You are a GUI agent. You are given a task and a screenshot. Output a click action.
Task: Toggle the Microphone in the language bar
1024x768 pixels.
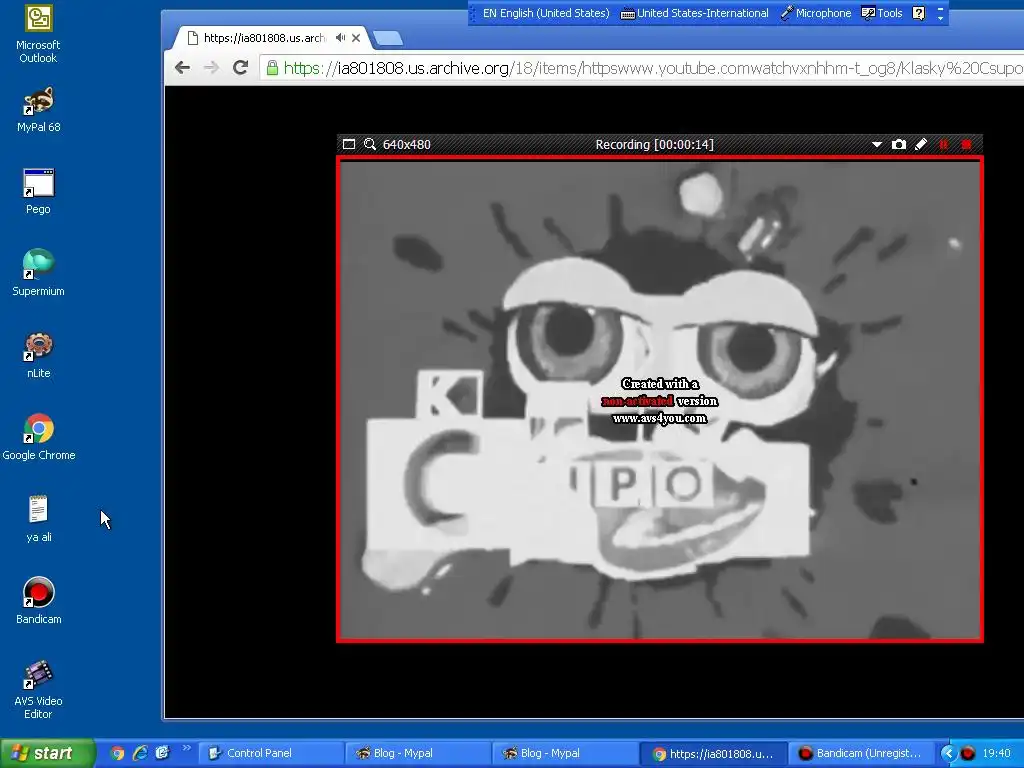(816, 13)
